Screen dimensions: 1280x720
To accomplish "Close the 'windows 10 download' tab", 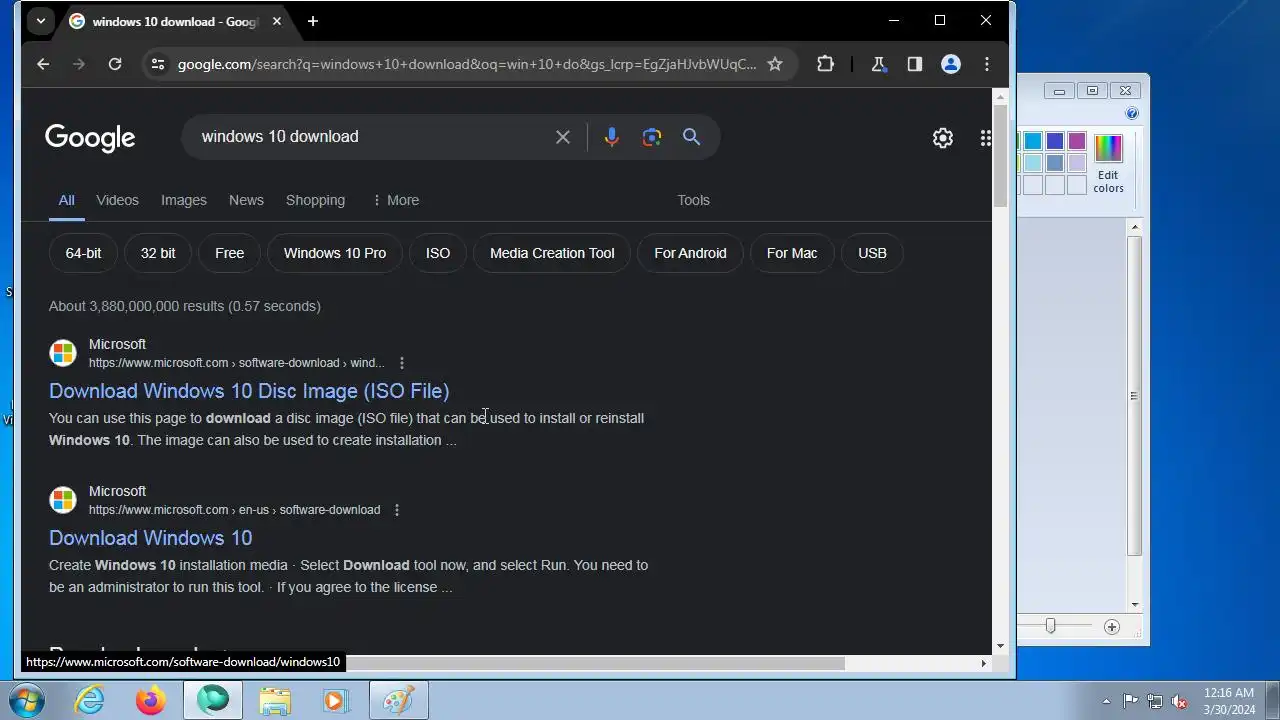I will pos(277,21).
